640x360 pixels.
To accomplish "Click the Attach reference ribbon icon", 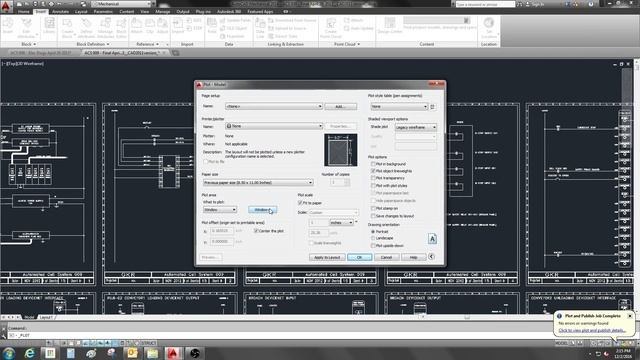I will [136, 25].
